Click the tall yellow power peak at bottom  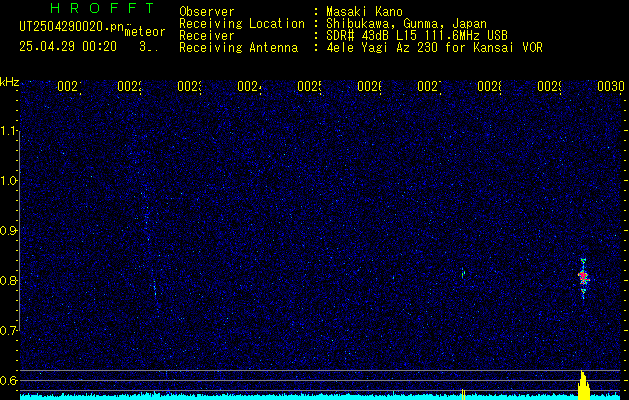[x=584, y=384]
